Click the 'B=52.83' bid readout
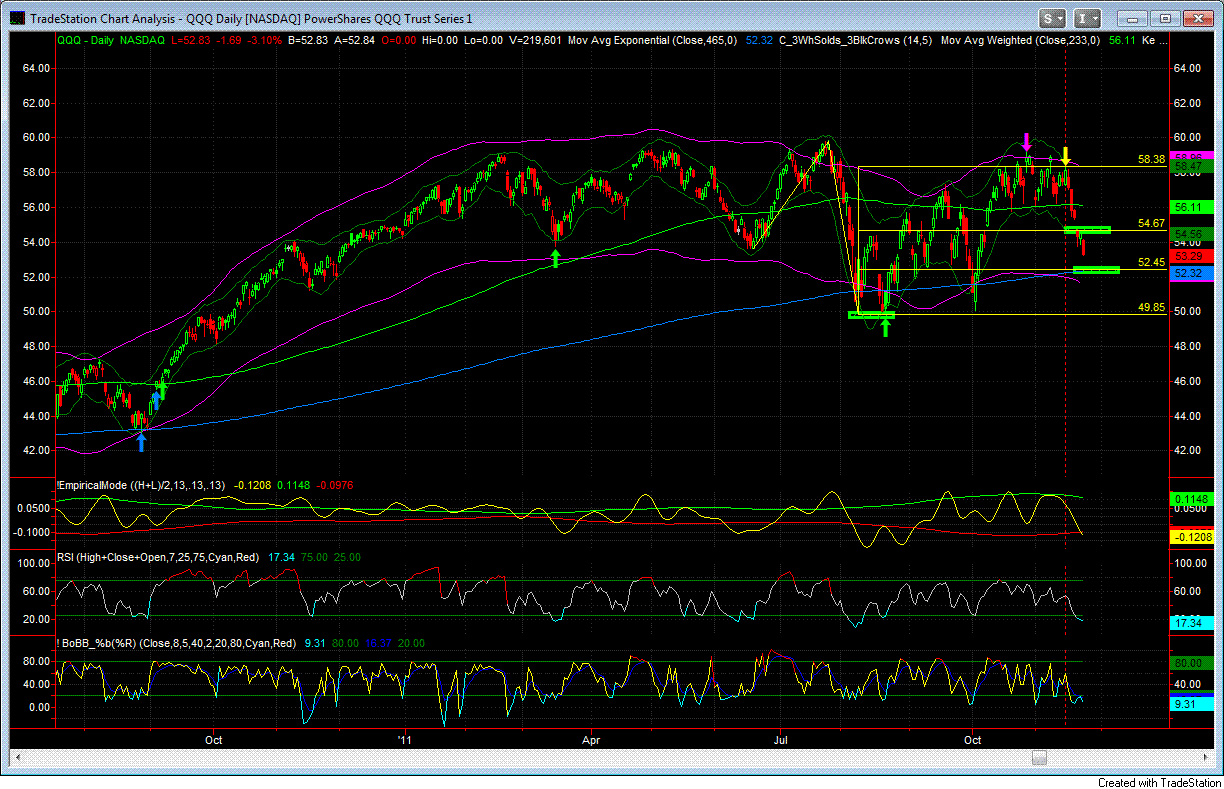The width and height of the screenshot is (1224, 789). (x=306, y=42)
